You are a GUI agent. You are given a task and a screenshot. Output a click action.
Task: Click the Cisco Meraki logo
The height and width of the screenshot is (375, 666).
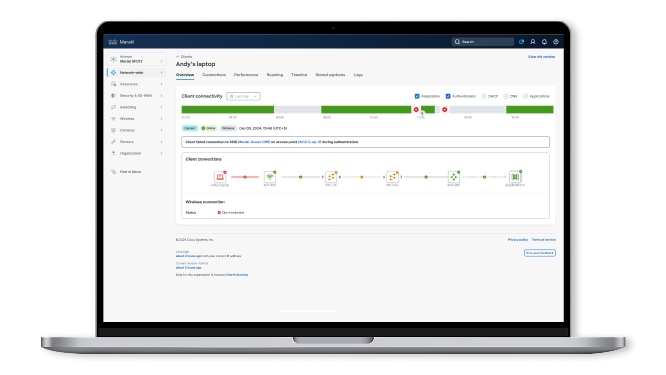tap(121, 42)
